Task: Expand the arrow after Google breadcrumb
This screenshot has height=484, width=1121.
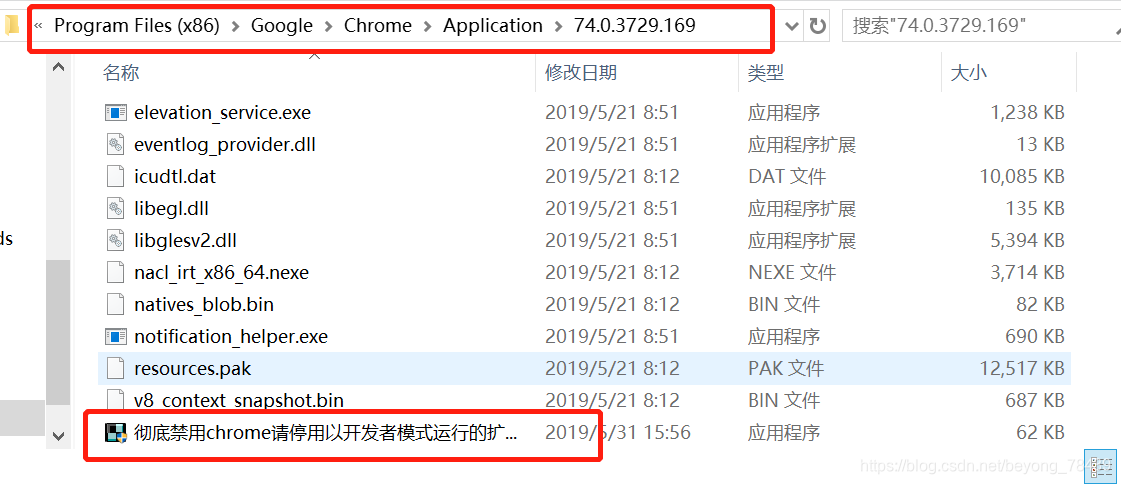Action: point(328,26)
